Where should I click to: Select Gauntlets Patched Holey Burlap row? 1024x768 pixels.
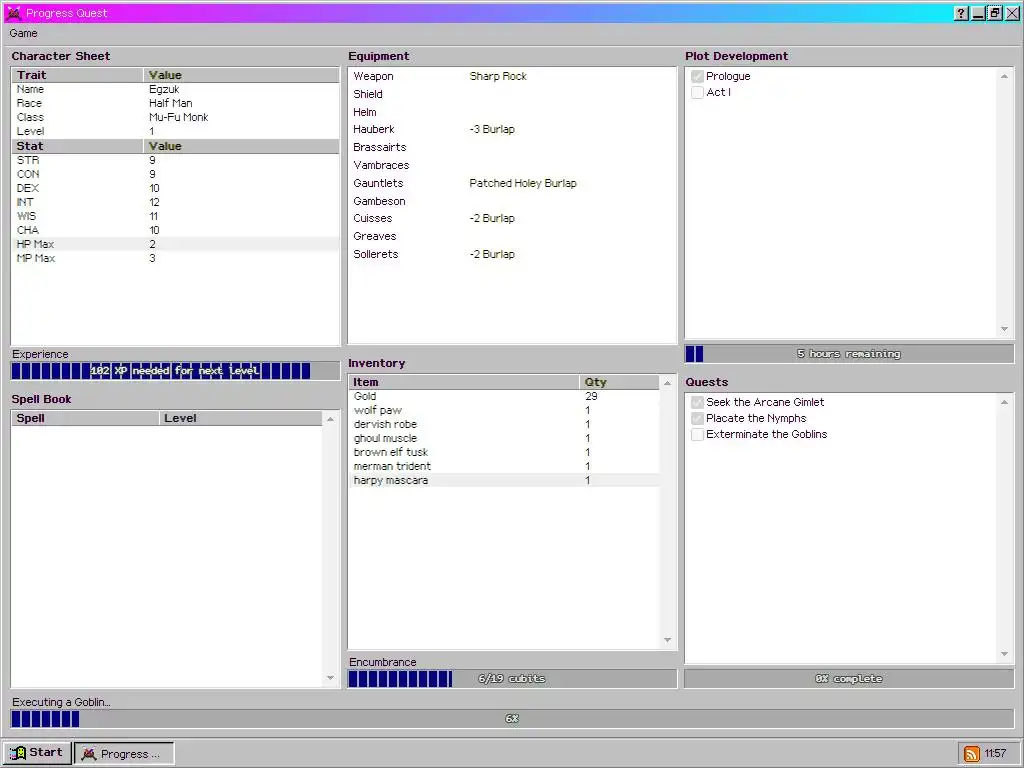pos(512,184)
